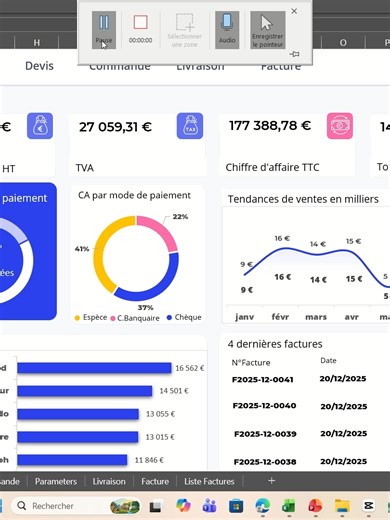This screenshot has width=390, height=520.
Task: Click the euro money bag HT icon
Action: coord(40,126)
